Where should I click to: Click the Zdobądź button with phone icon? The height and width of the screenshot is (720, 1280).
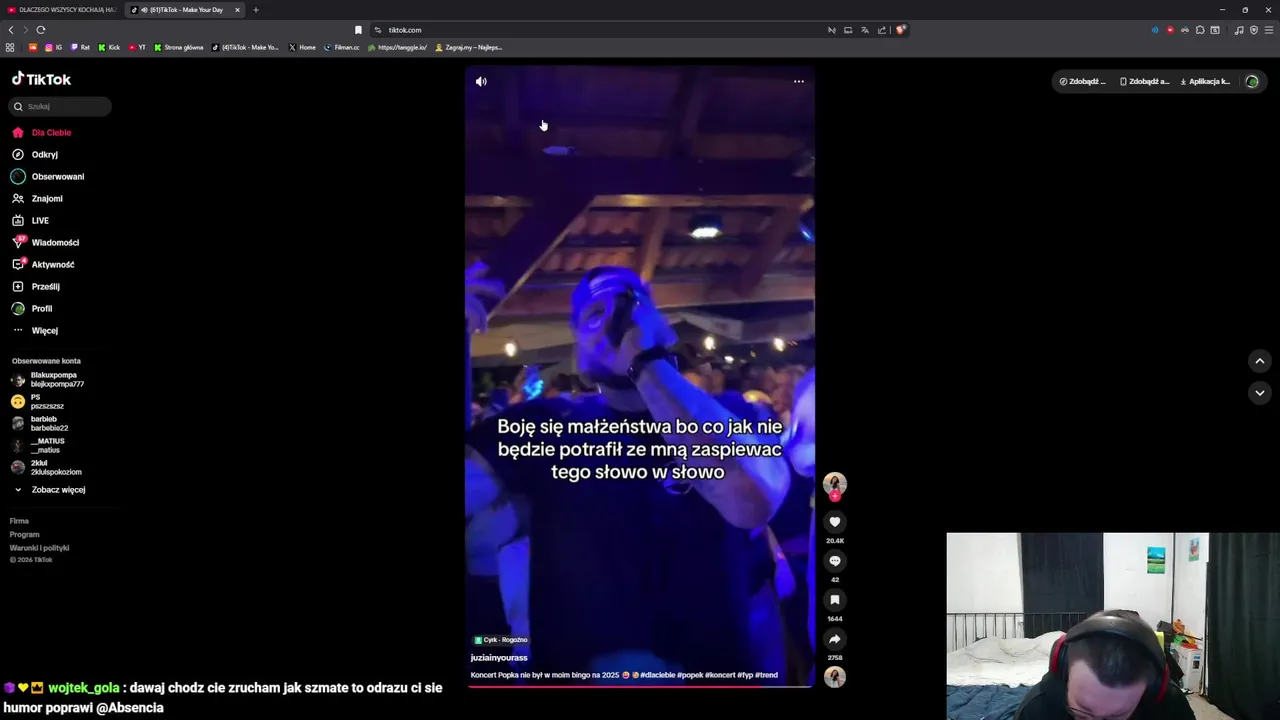coord(1145,81)
